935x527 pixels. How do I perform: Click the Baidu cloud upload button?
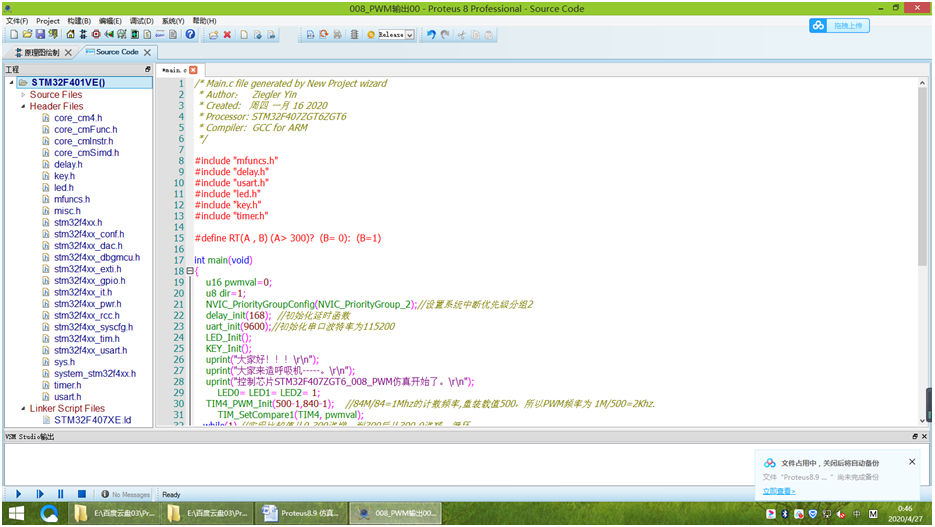(x=839, y=26)
